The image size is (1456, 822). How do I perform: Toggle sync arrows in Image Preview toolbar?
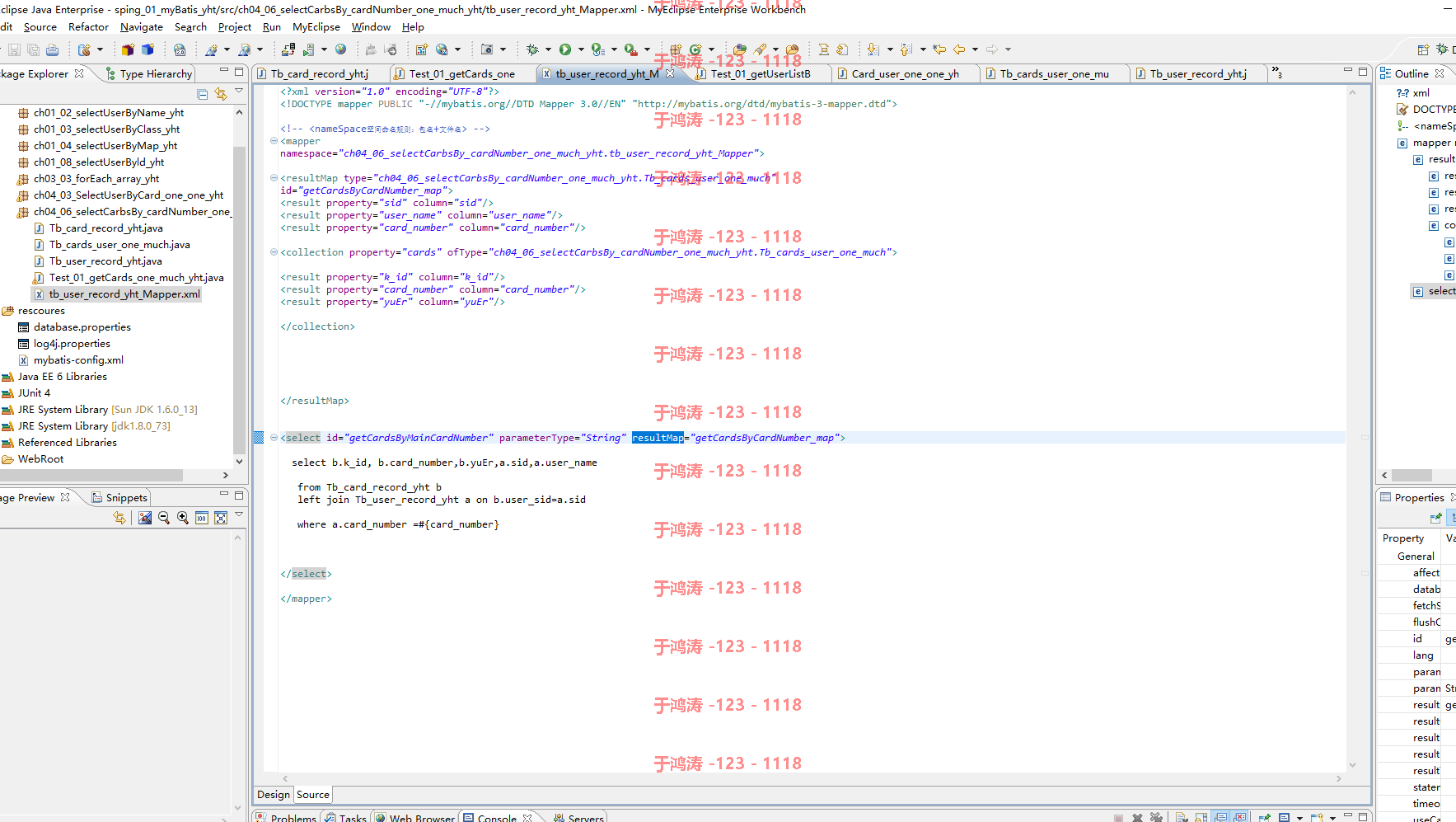119,518
